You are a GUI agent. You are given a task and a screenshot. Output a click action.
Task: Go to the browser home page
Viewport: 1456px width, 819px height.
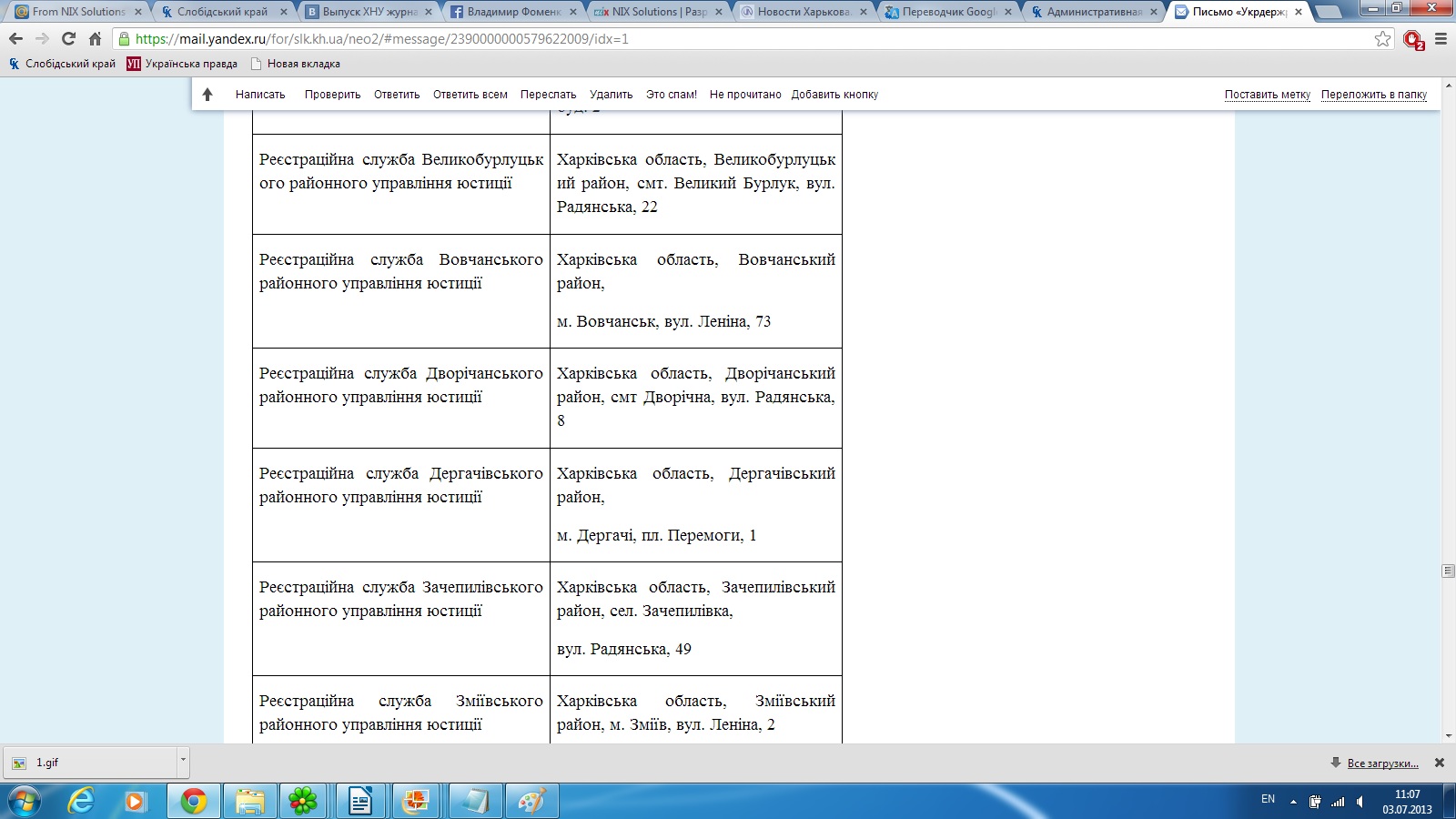[x=95, y=39]
